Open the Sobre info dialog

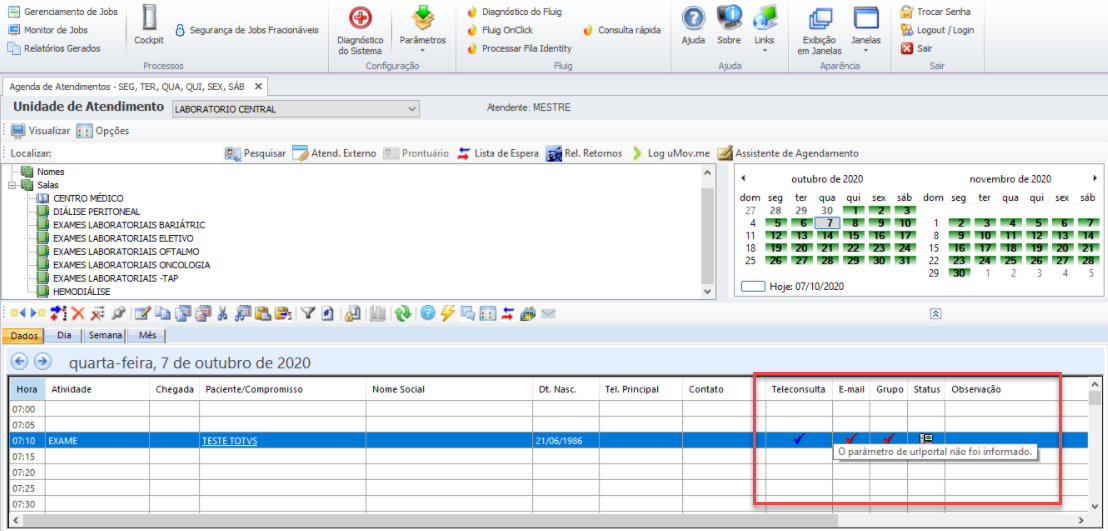[x=729, y=26]
